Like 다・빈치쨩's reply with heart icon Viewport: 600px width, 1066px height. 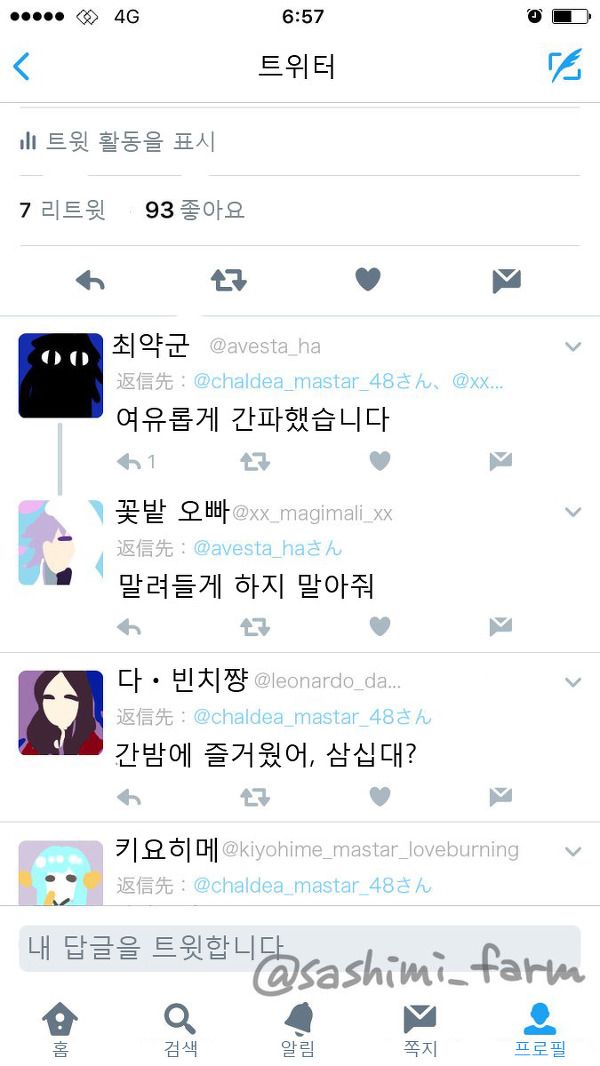[x=380, y=795]
